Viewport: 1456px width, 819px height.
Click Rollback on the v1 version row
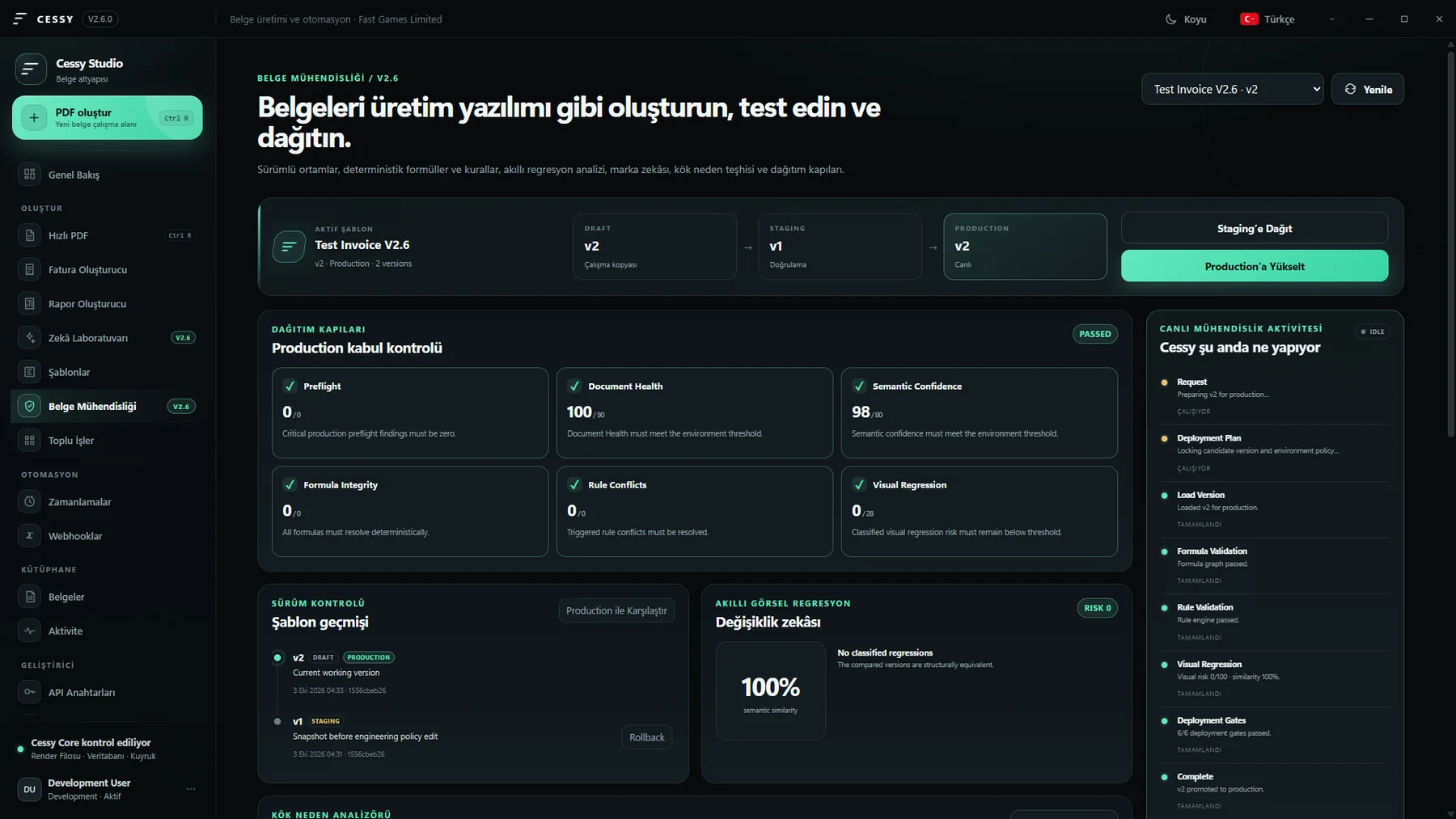(x=647, y=737)
